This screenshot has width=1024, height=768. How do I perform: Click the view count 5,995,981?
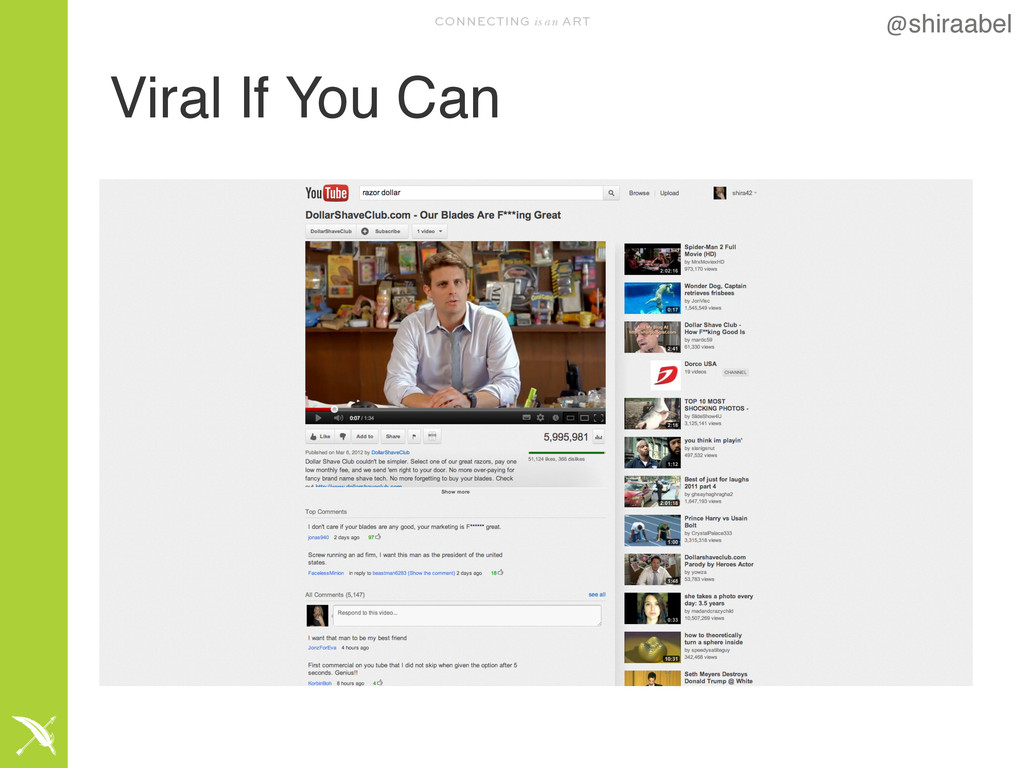click(566, 437)
